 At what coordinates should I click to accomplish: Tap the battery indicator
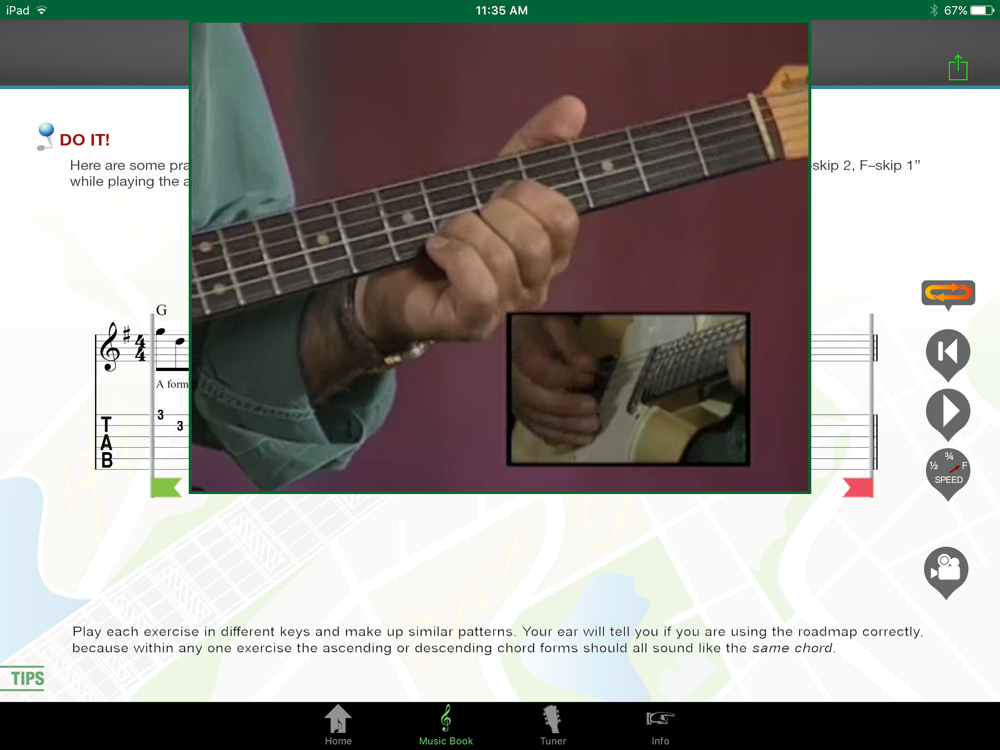[982, 10]
